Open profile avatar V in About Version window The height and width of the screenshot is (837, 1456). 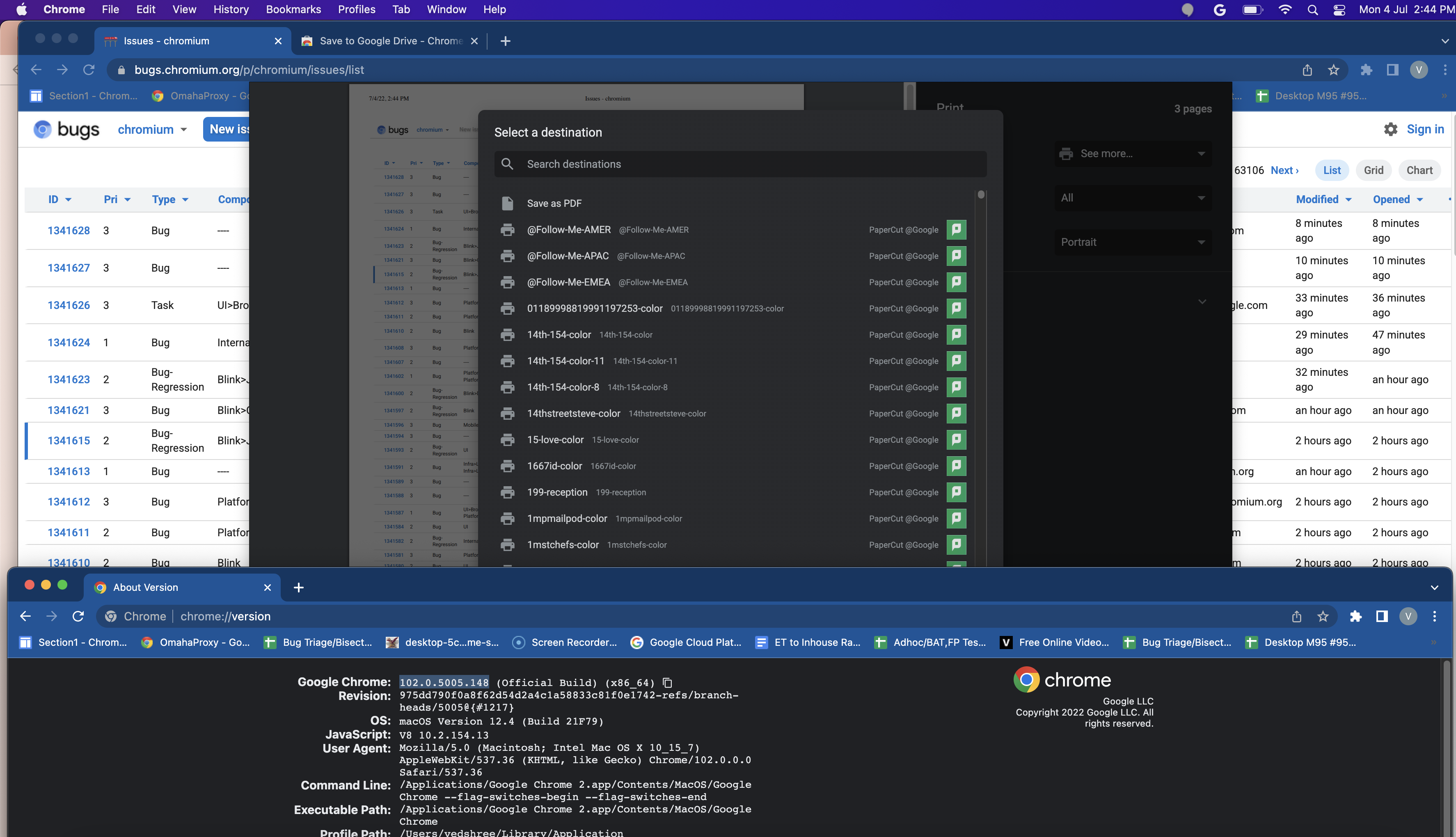point(1408,616)
